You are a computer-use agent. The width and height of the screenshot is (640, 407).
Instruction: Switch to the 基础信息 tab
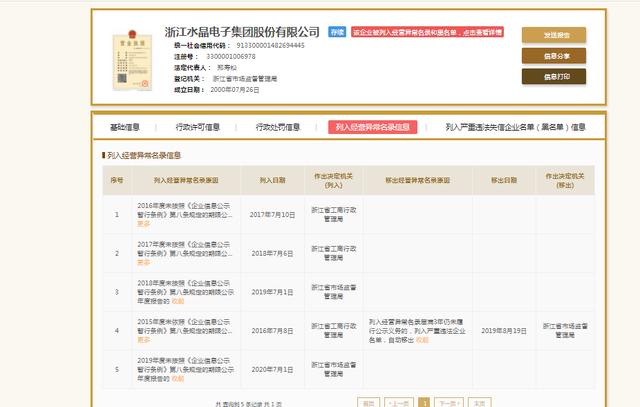click(x=124, y=127)
